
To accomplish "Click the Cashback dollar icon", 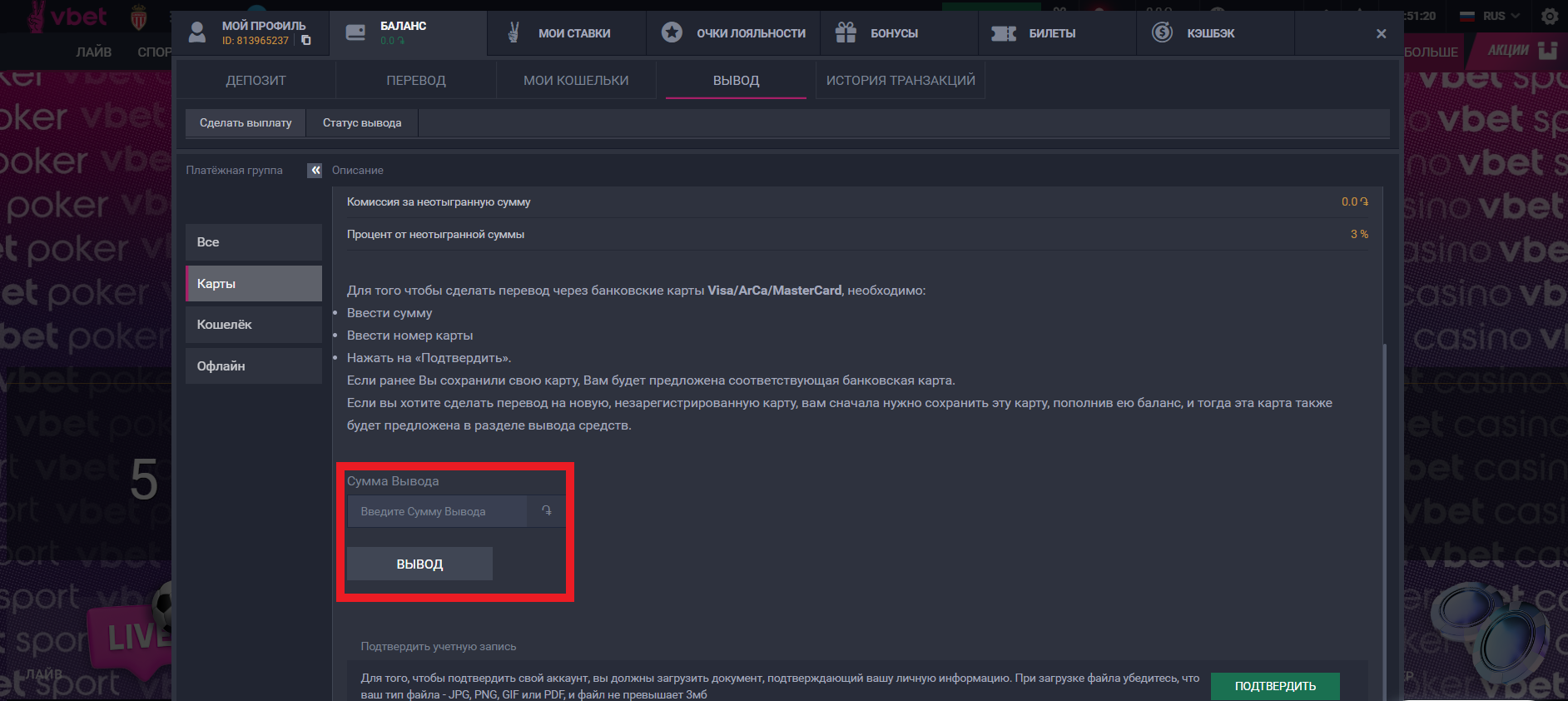I will coord(1163,32).
